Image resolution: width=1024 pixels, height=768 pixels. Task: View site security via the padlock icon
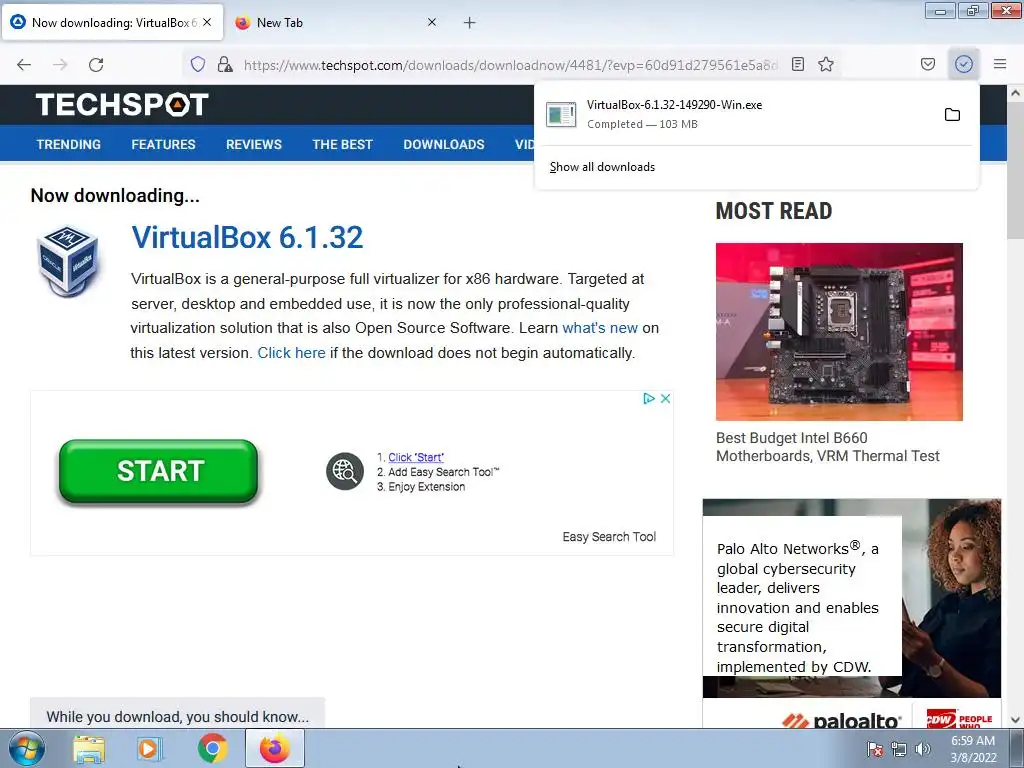pos(225,64)
